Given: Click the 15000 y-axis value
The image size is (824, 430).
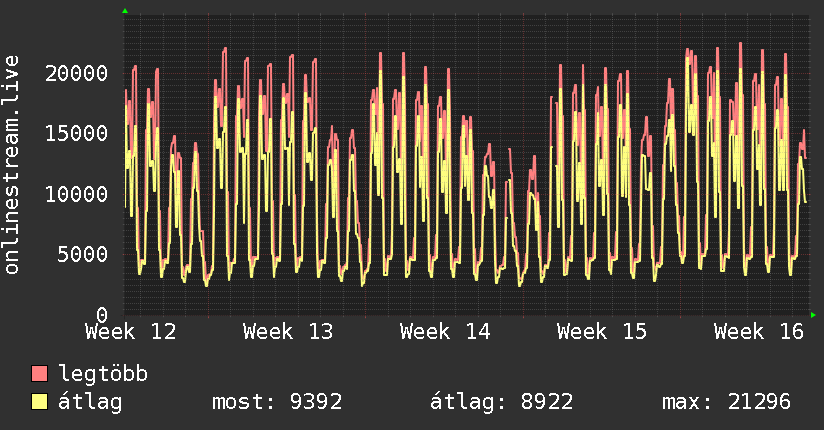Looking at the screenshot, I should (x=76, y=134).
